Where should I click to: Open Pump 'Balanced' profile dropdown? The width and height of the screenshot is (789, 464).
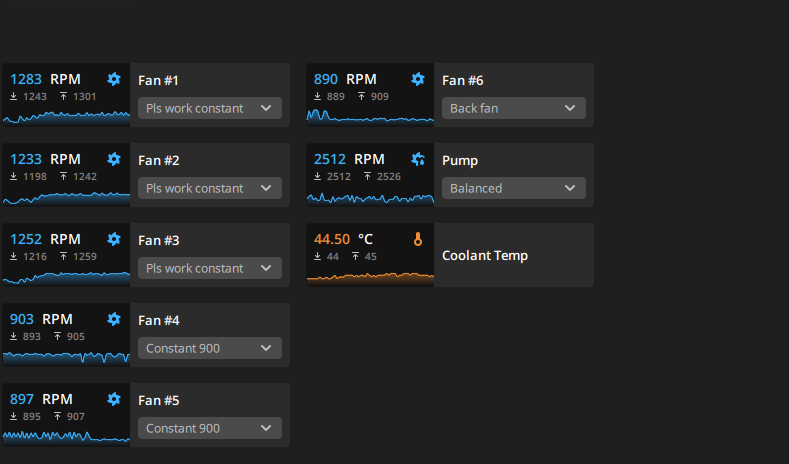514,188
